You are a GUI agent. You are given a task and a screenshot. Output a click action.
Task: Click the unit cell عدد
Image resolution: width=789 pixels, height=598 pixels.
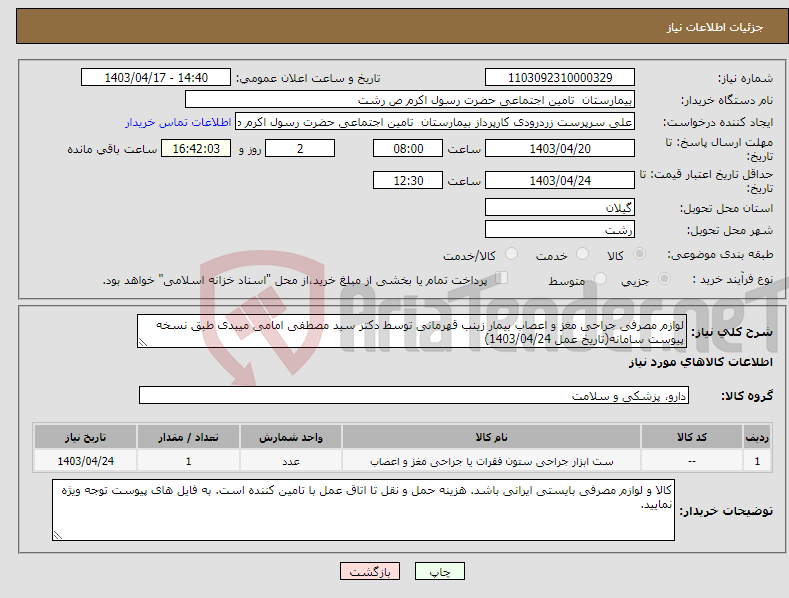pos(291,461)
